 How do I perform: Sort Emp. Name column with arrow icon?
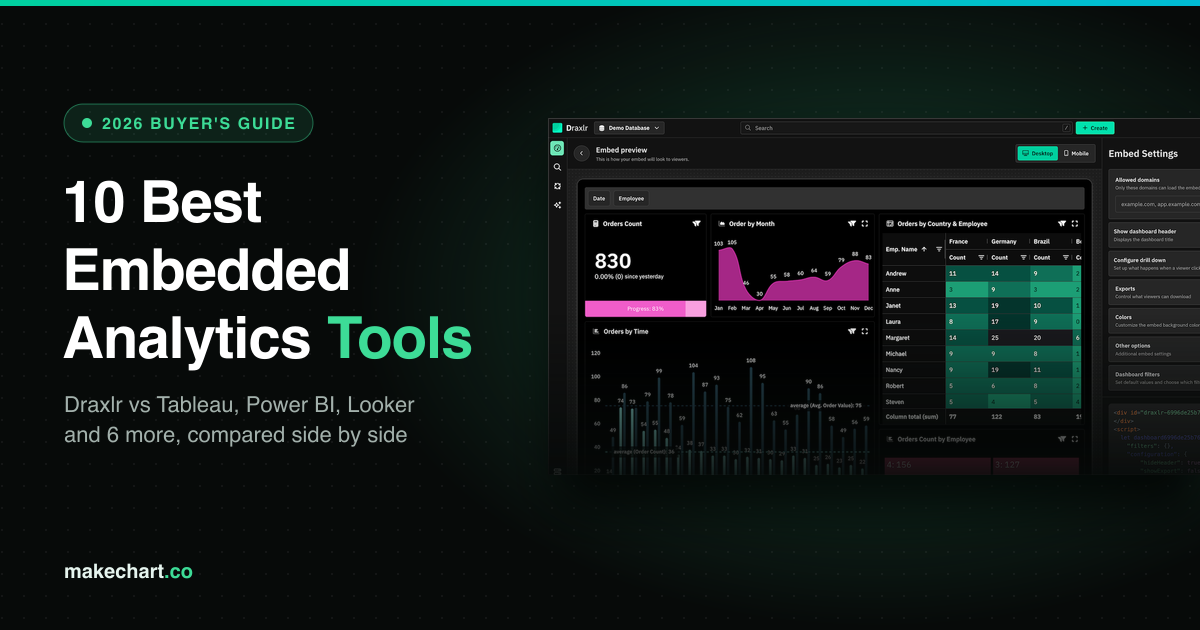pyautogui.click(x=924, y=249)
